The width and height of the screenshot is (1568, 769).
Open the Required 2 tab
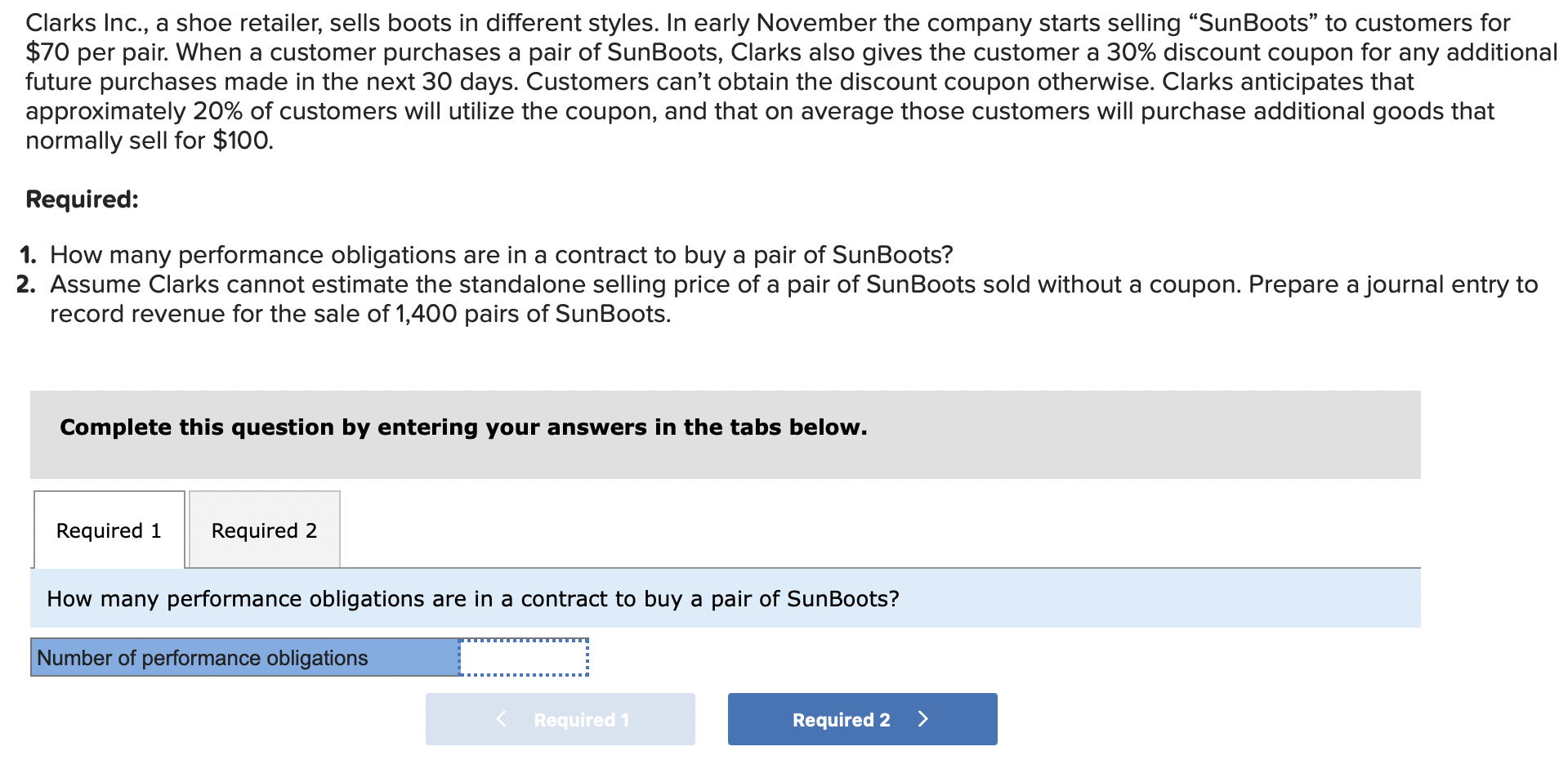point(264,530)
